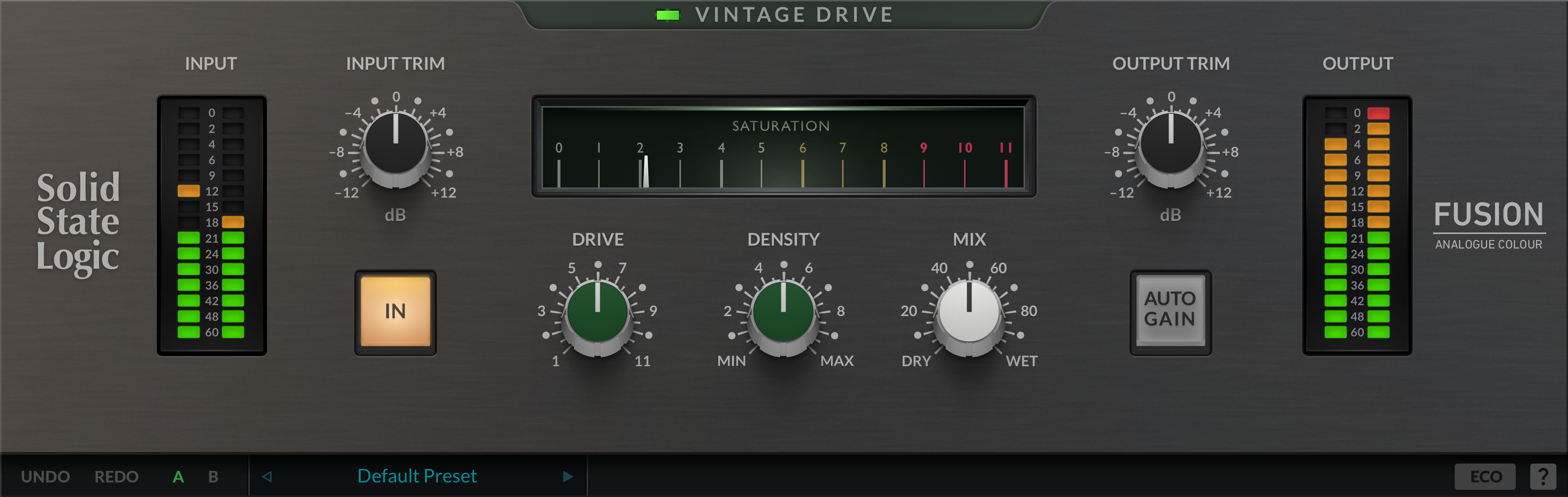Open help with the question mark icon
The width and height of the screenshot is (1568, 497).
pos(1543,476)
